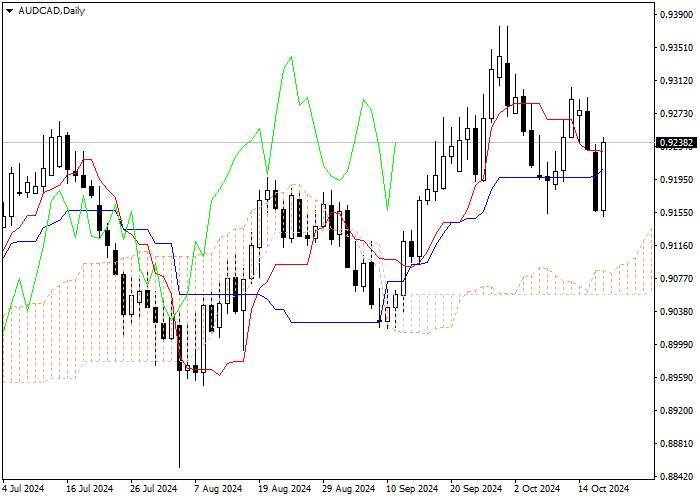Open the dropdown triangle beside AUDCAD,Daily
Viewport: 700px width, 500px height.
tap(9, 11)
